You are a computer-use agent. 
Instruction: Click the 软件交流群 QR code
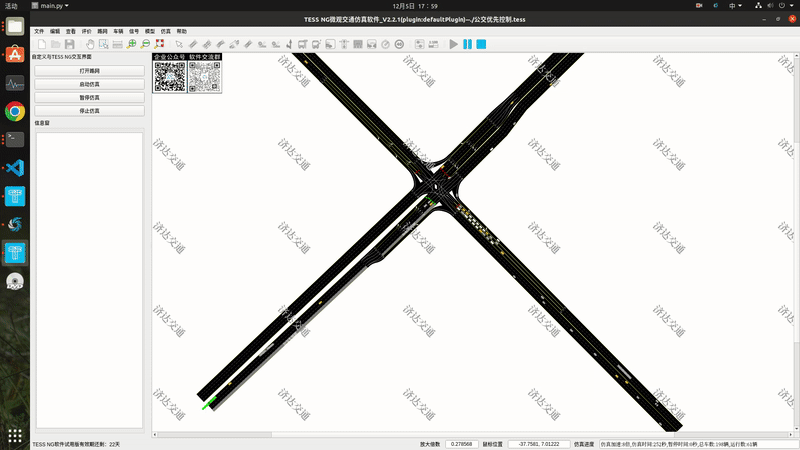point(205,77)
